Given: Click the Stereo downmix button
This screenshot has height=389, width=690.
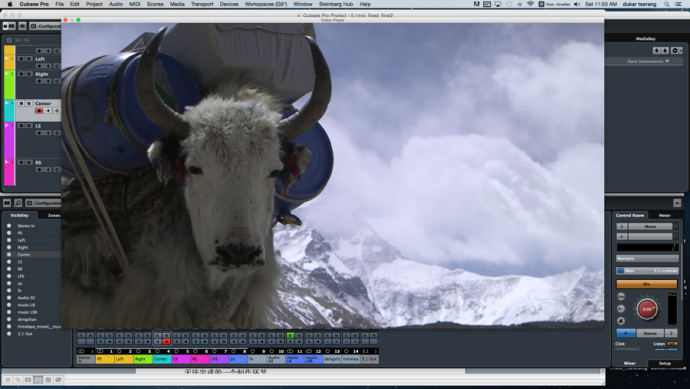Looking at the screenshot, I should coord(650,333).
